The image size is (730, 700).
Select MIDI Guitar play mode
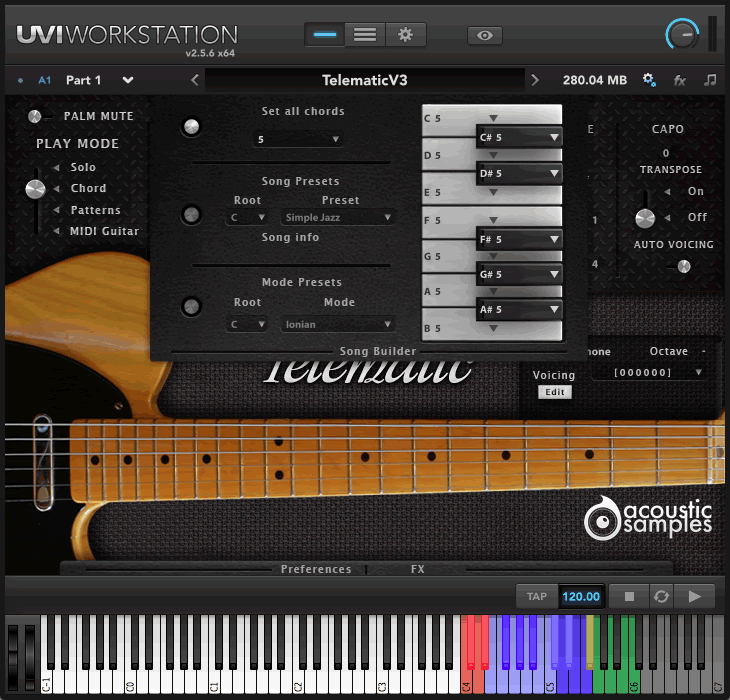pyautogui.click(x=104, y=231)
